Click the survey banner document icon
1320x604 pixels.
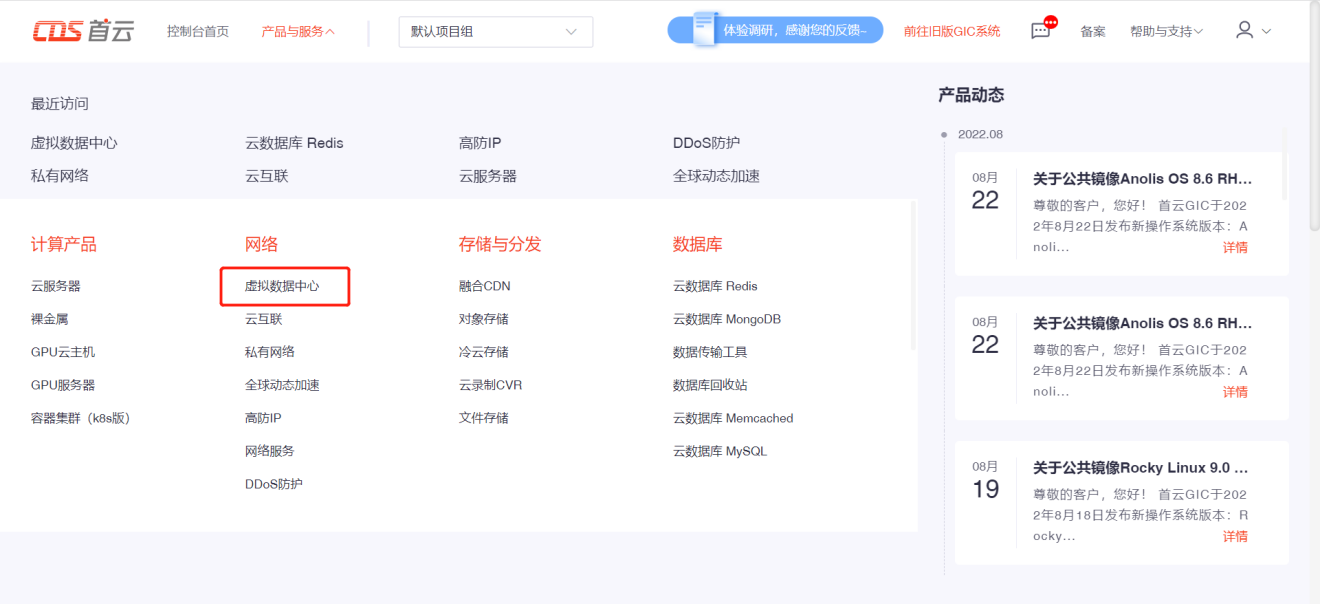click(705, 29)
